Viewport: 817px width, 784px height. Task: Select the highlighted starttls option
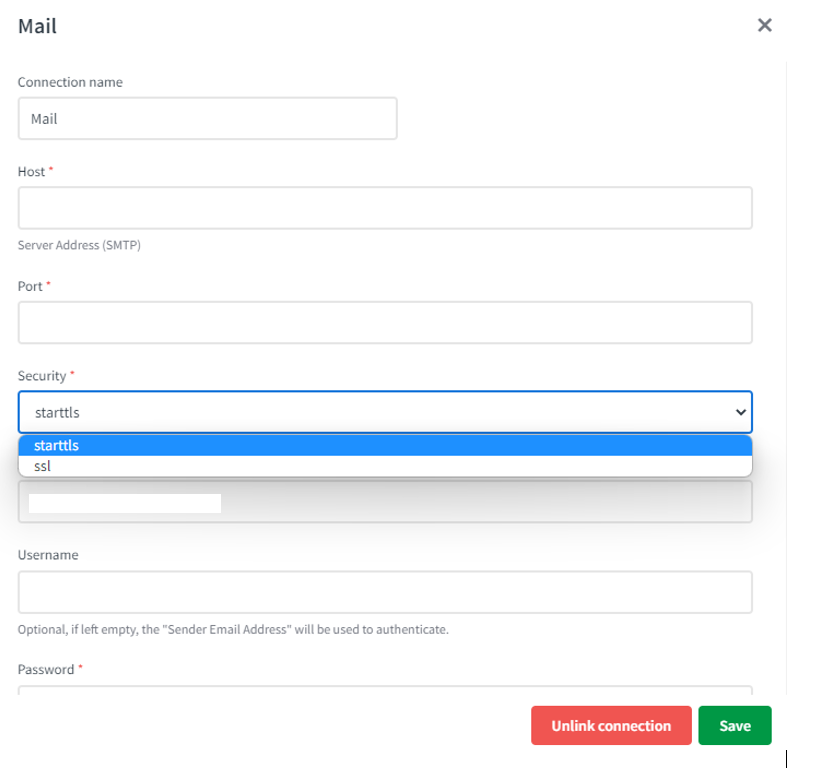tap(385, 446)
